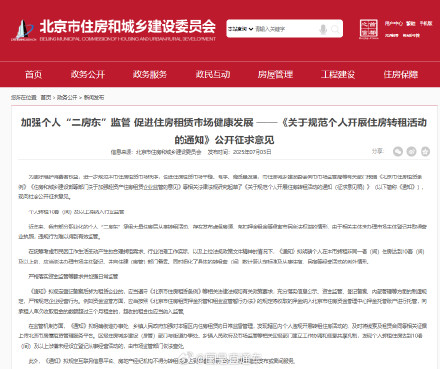Open 住房保障 navigation tab
The height and width of the screenshot is (369, 440).
pyautogui.click(x=401, y=74)
